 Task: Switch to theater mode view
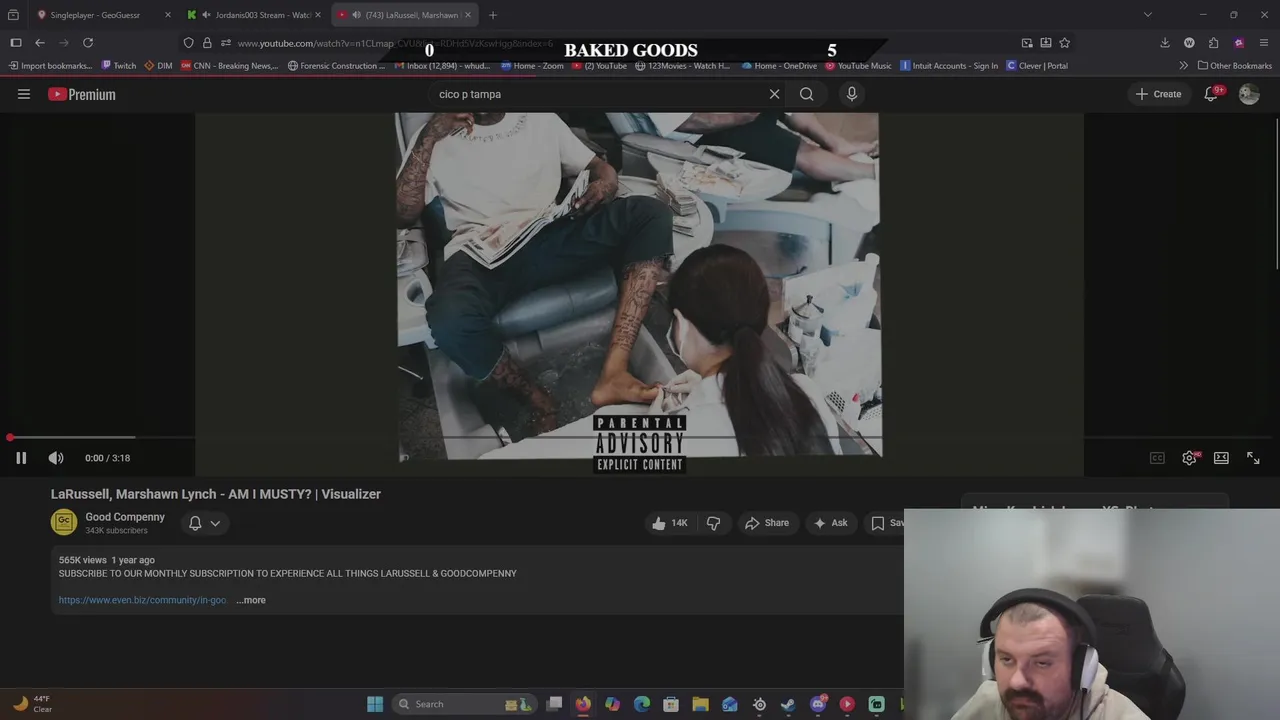pos(1221,458)
